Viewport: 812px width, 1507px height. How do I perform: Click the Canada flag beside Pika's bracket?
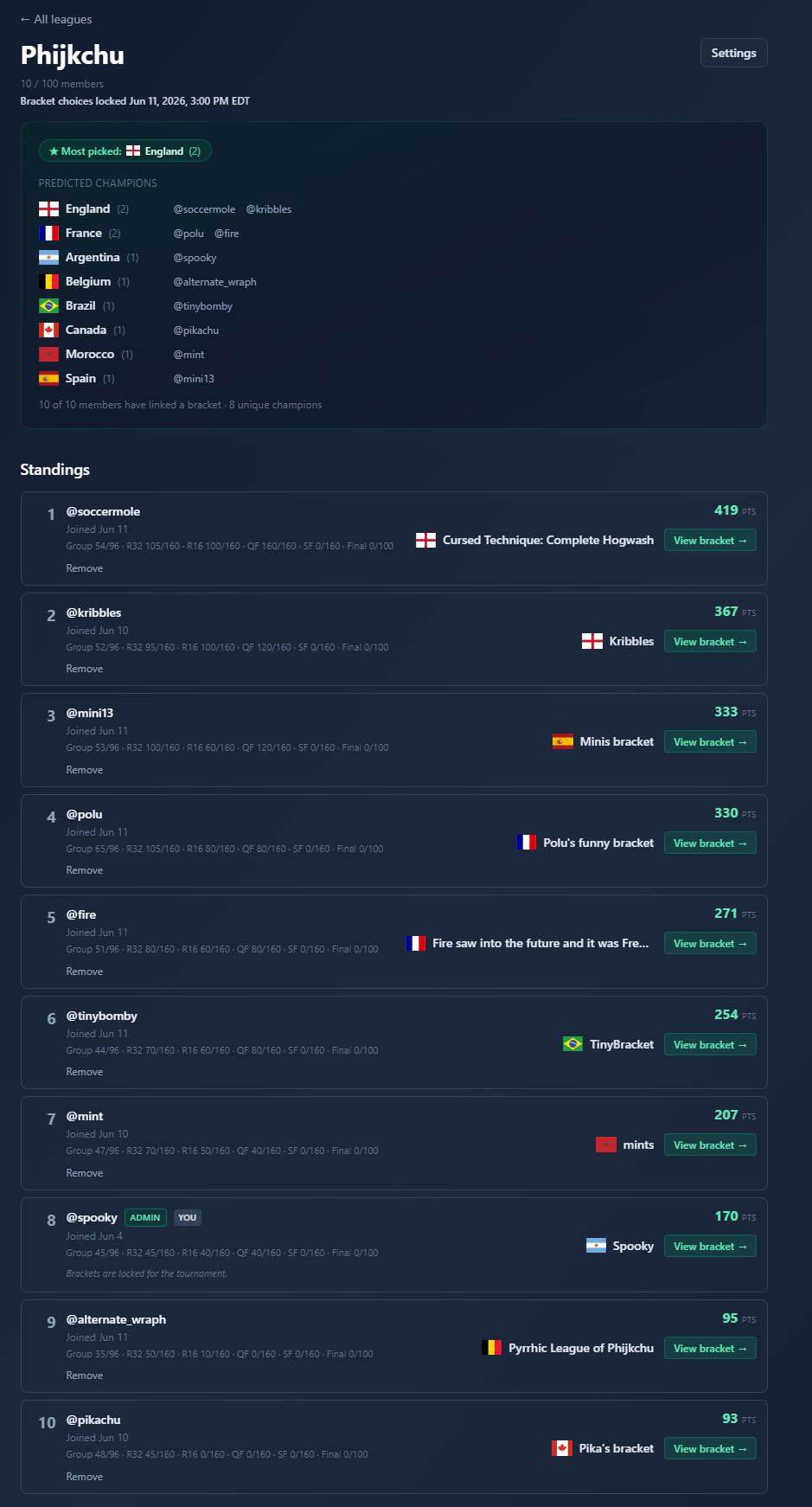point(562,1448)
